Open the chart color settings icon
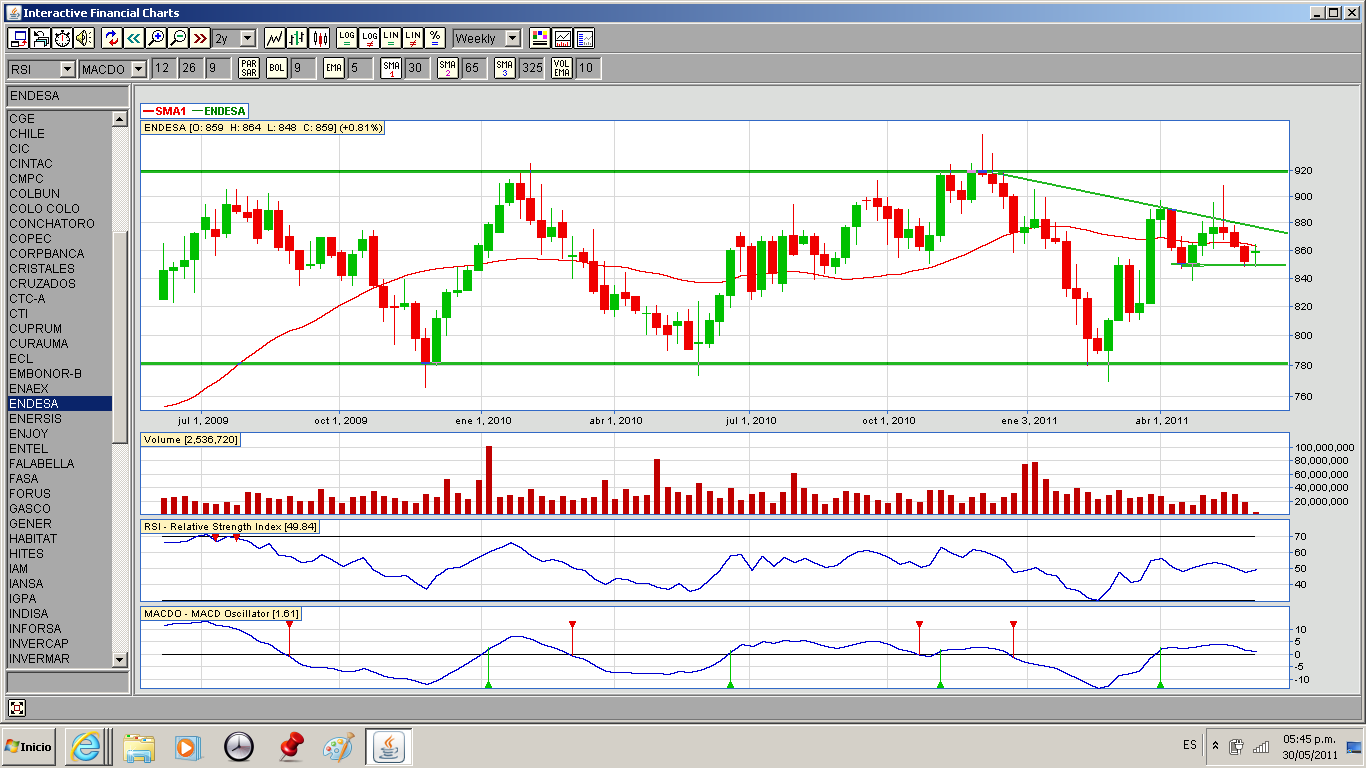 (540, 38)
